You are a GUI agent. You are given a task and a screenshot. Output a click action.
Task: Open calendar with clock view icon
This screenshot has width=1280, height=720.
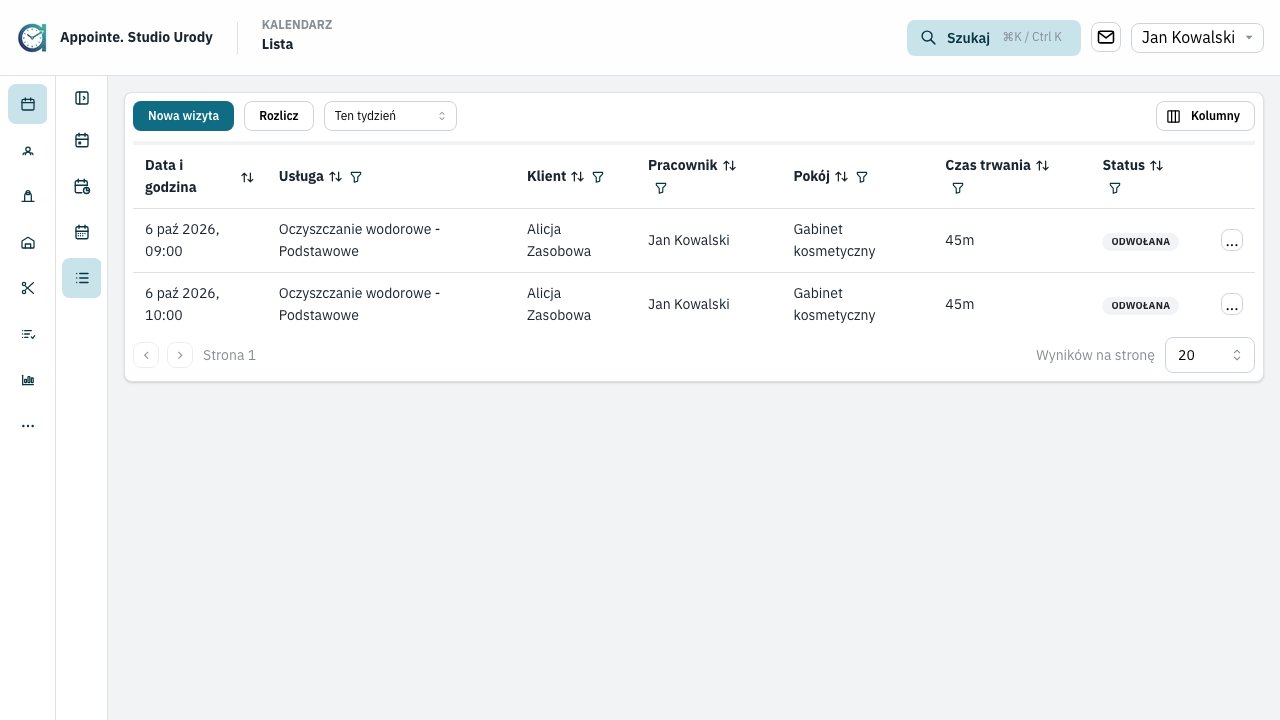[82, 187]
